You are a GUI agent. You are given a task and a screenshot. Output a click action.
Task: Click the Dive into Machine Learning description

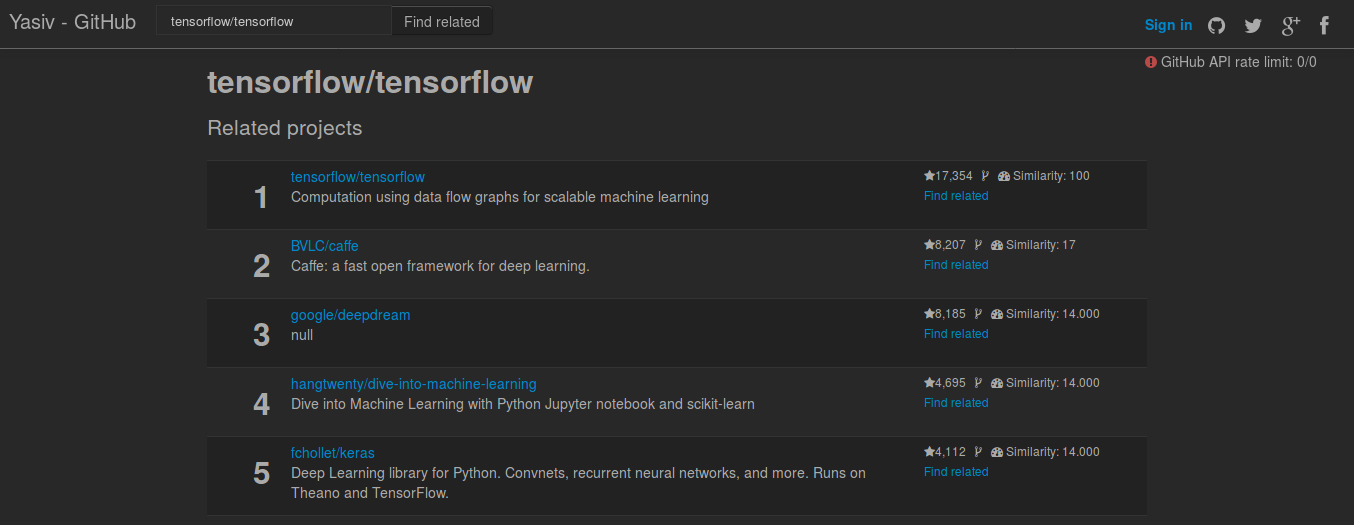coord(523,404)
